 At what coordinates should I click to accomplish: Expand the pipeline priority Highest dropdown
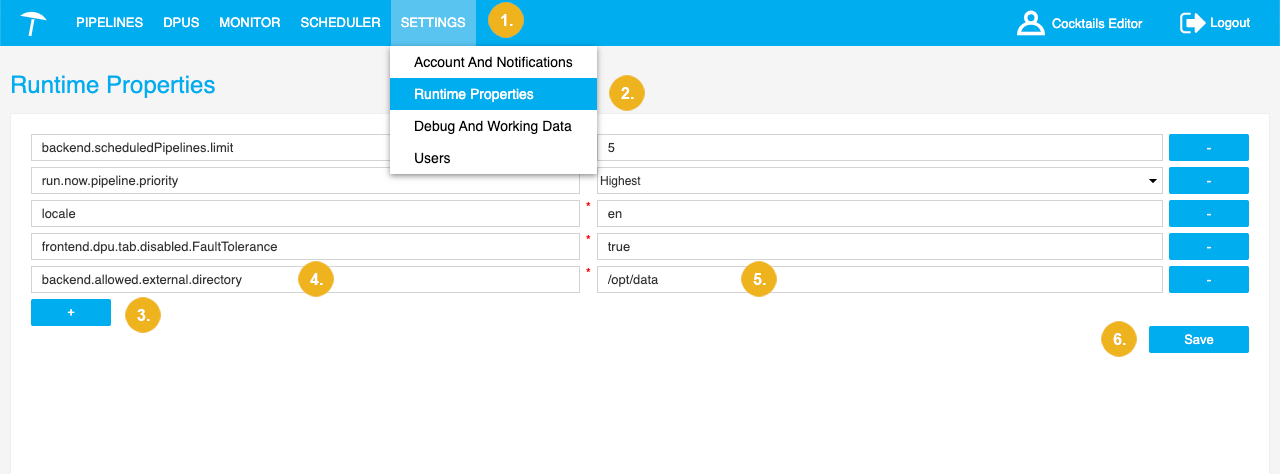[x=879, y=181]
